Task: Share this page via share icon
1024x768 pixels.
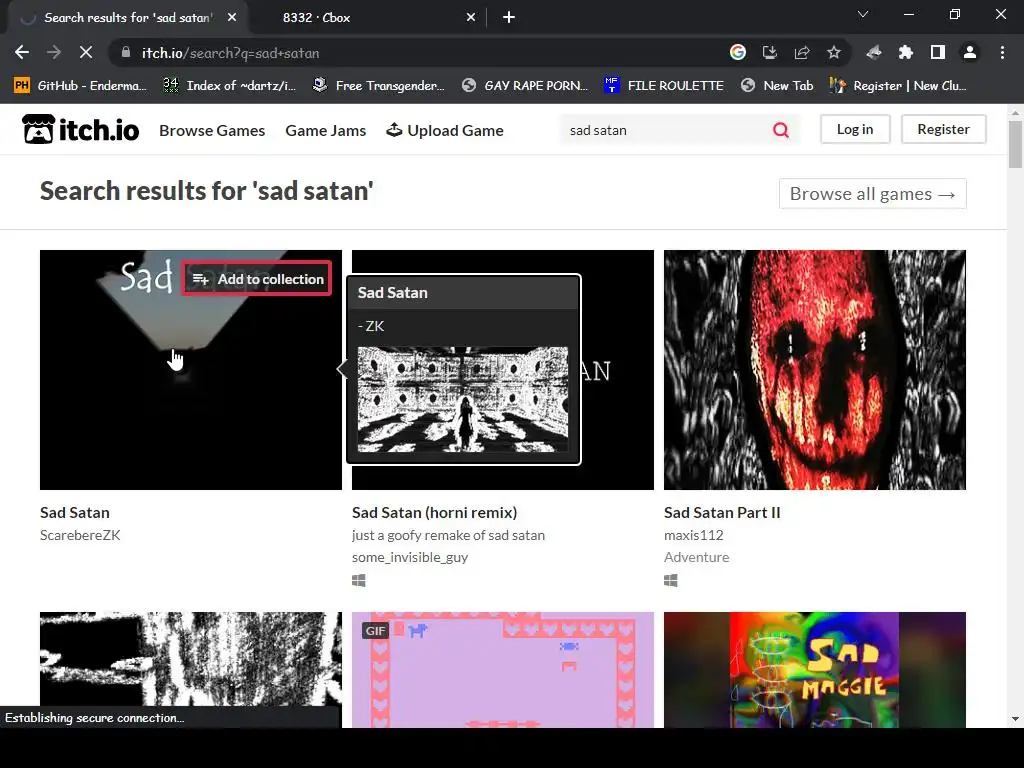Action: point(802,53)
